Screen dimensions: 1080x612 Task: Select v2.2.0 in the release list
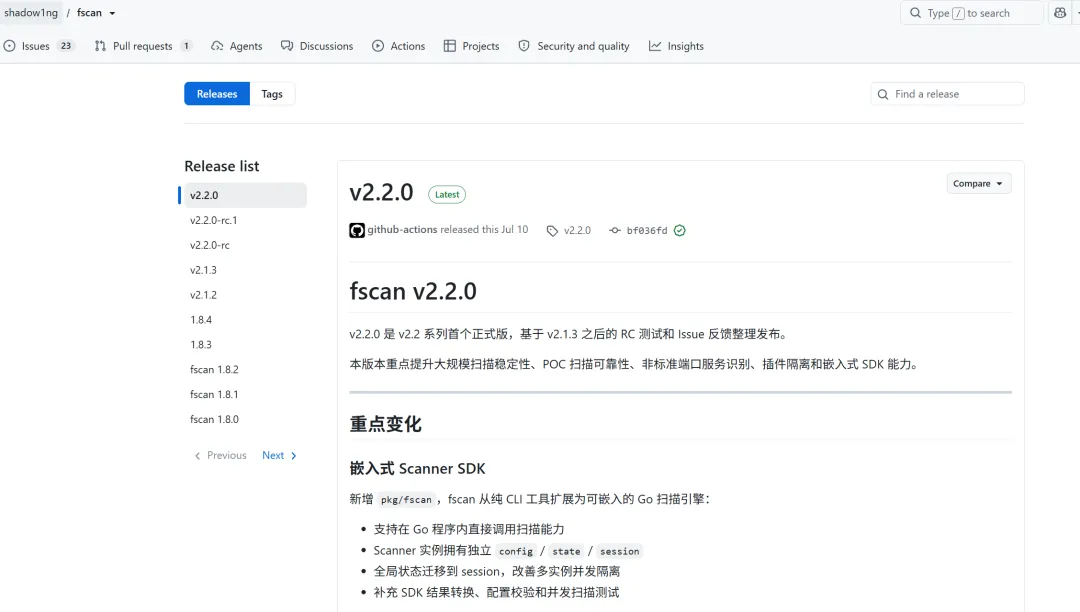coord(245,195)
